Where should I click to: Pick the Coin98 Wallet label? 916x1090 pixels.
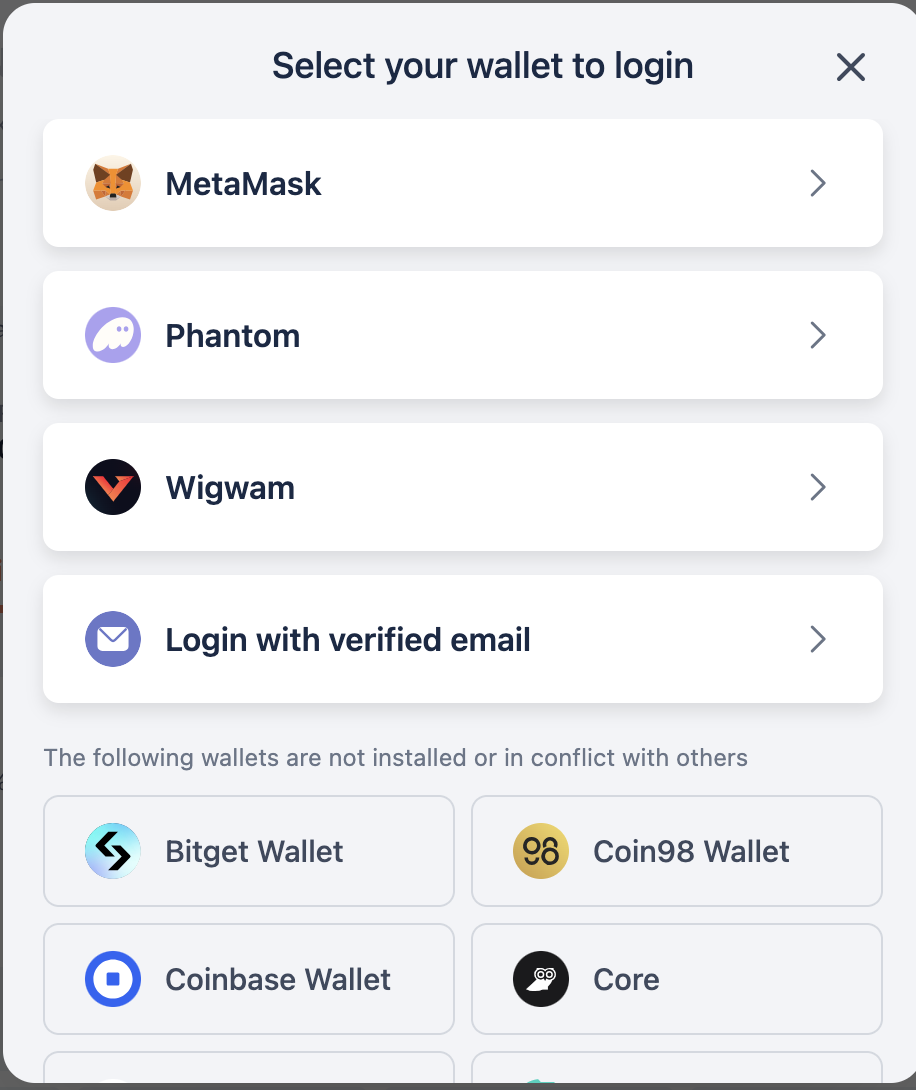pos(691,852)
